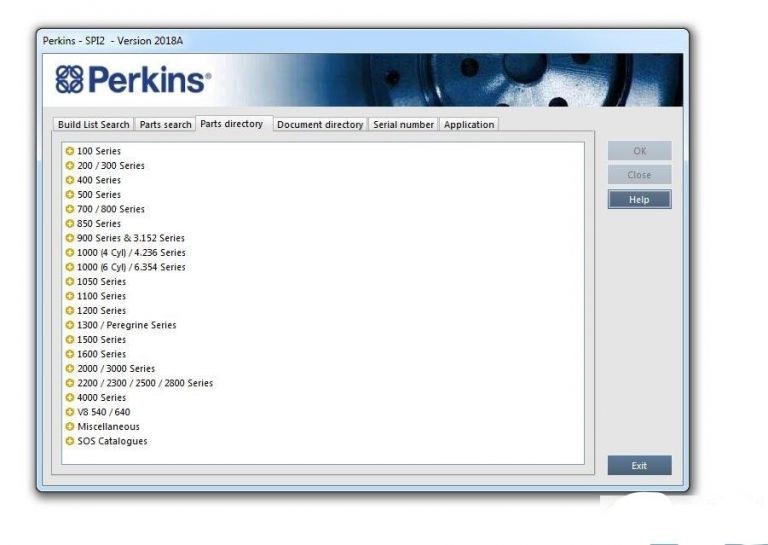Viewport: 768px width, 545px height.
Task: Go to the Serial number tab
Action: [403, 124]
